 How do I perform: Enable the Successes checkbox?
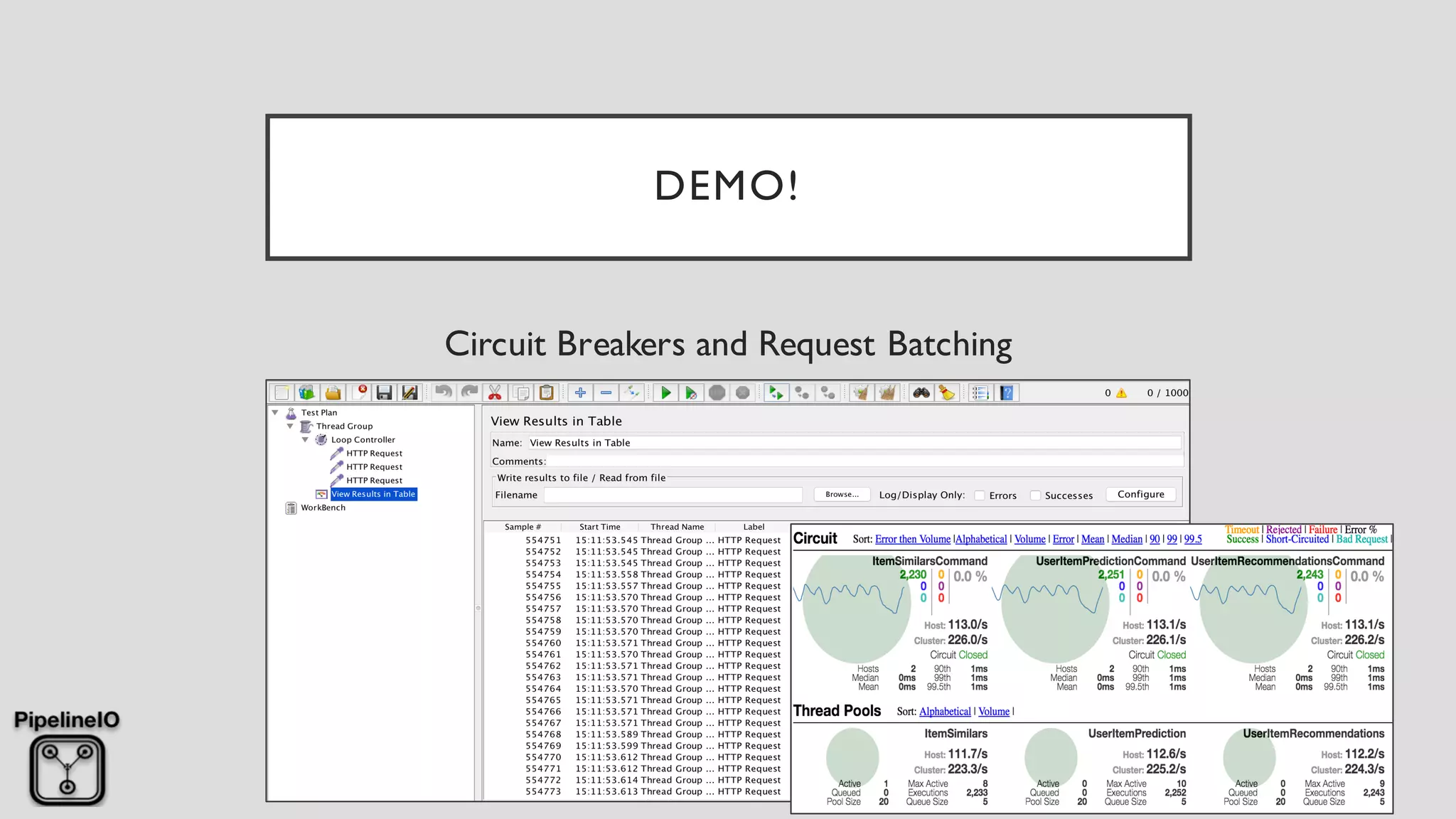click(x=1035, y=496)
